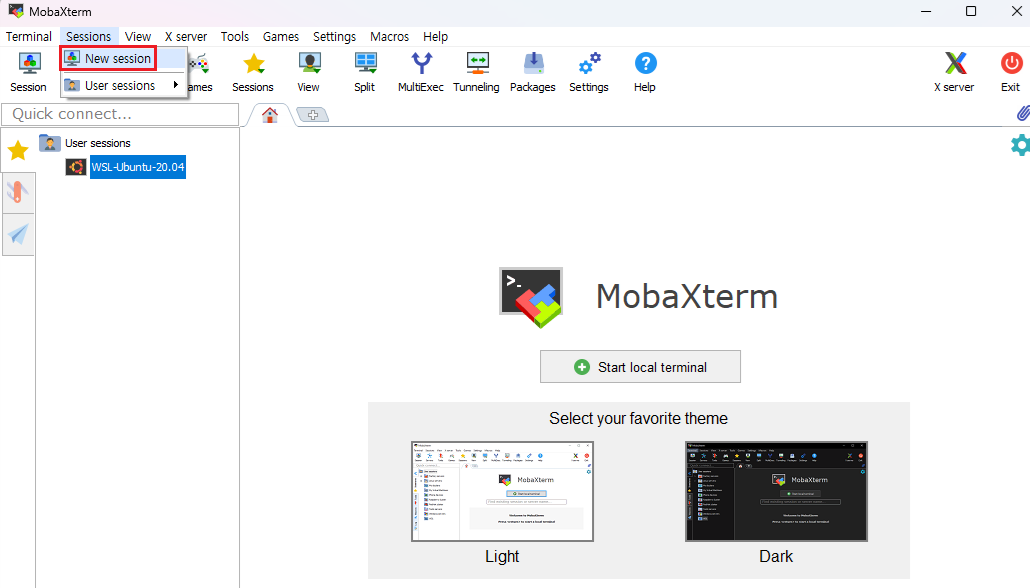This screenshot has width=1030, height=588.
Task: Click the teal gear icon at right edge
Action: 1020,145
